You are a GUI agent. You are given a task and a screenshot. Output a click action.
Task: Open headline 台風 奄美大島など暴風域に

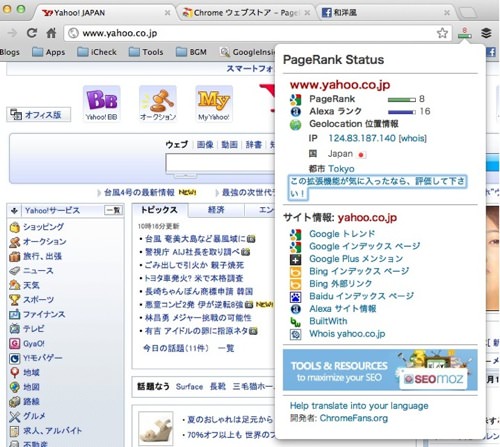tap(195, 239)
